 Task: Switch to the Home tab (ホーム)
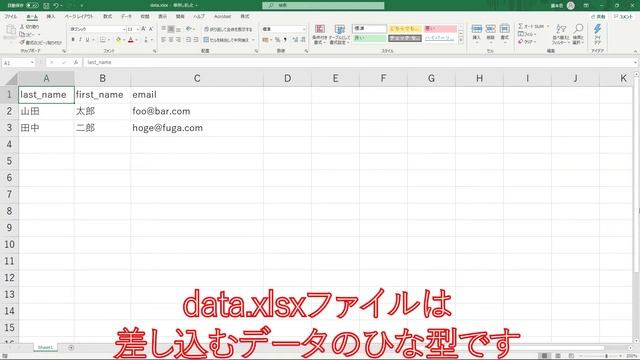(x=32, y=17)
